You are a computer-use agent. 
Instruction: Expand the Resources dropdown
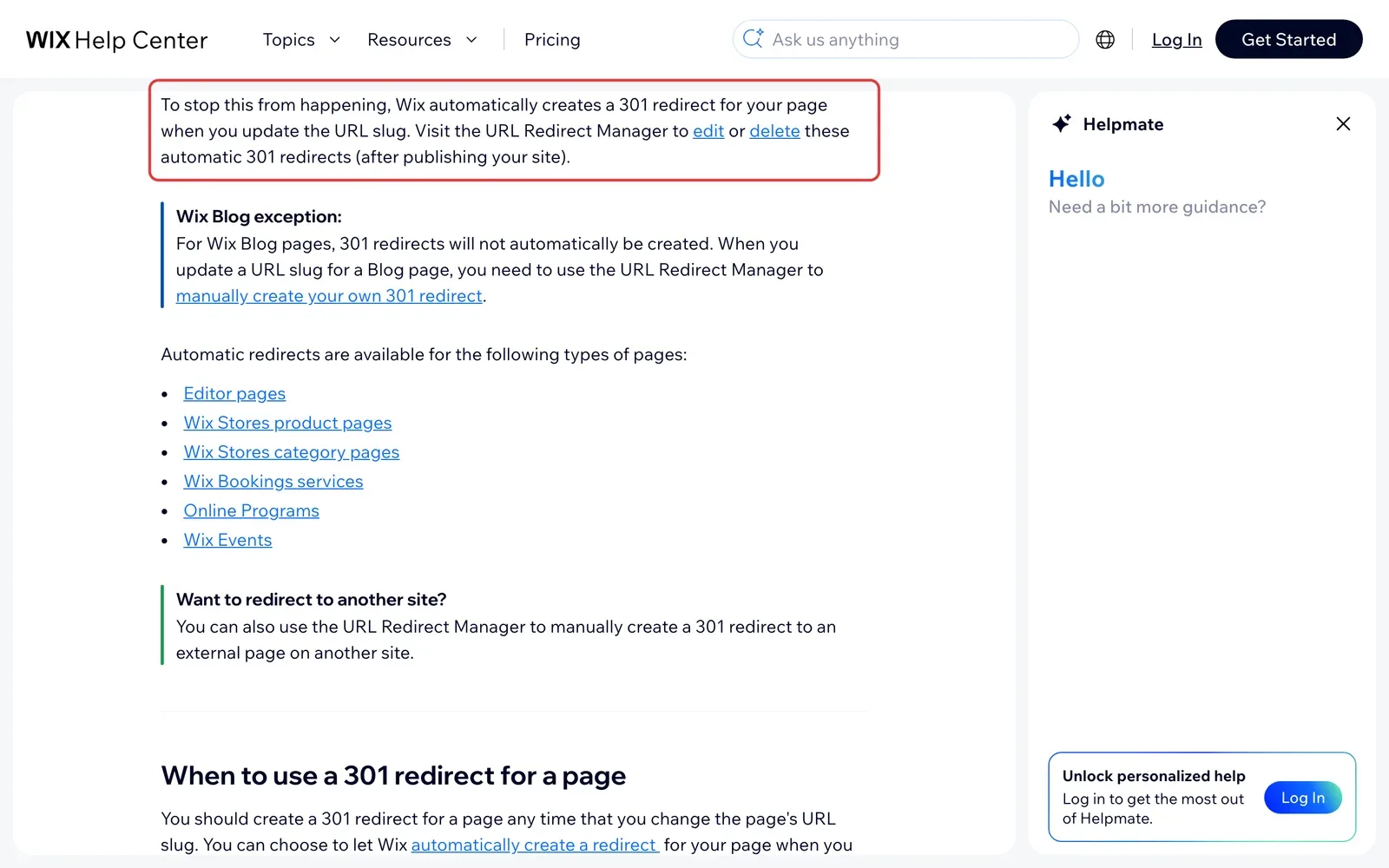point(422,40)
